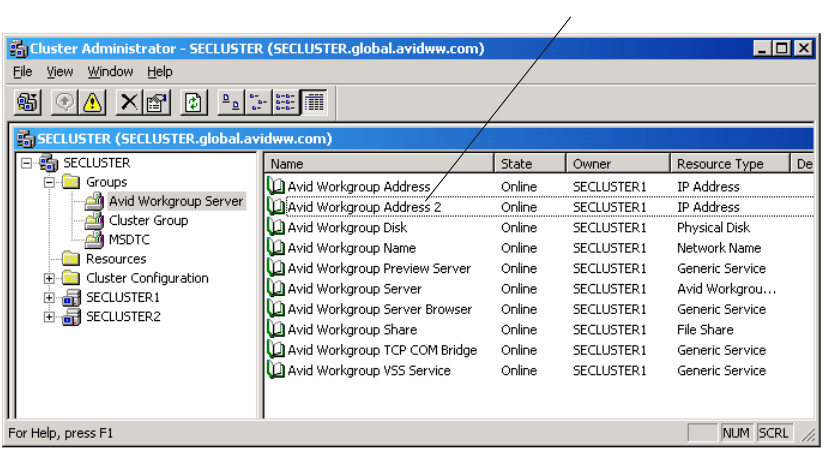Click the Bring Online toolbar icon
The image size is (824, 452).
(x=65, y=102)
